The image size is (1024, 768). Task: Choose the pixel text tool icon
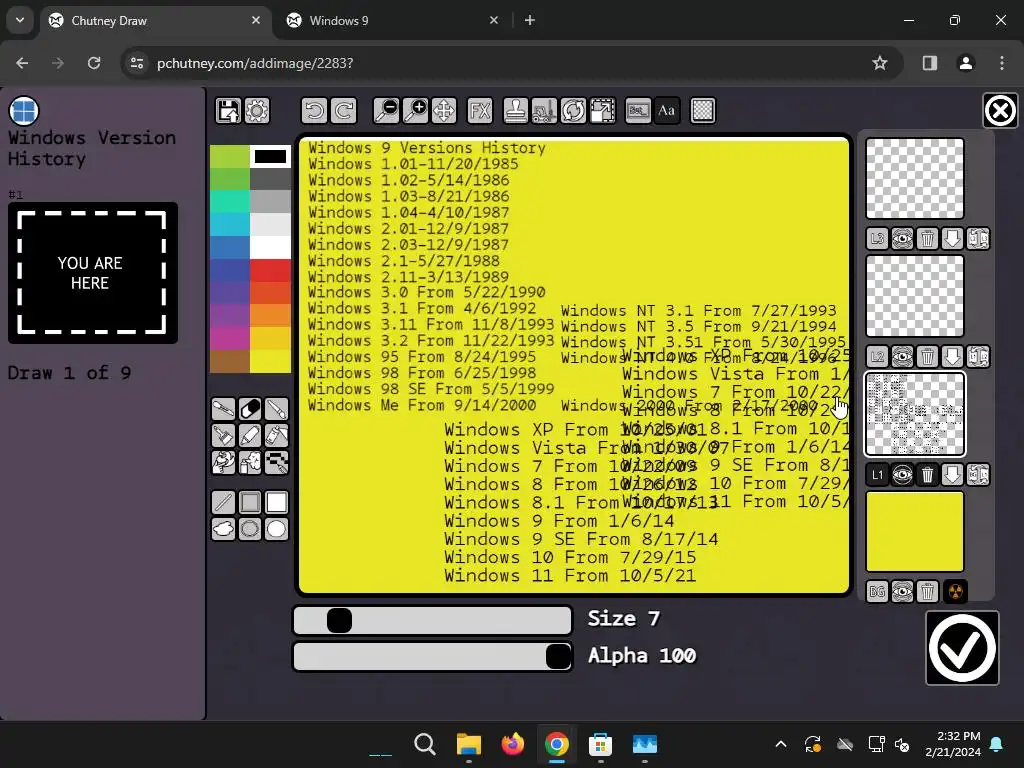pyautogui.click(x=638, y=111)
